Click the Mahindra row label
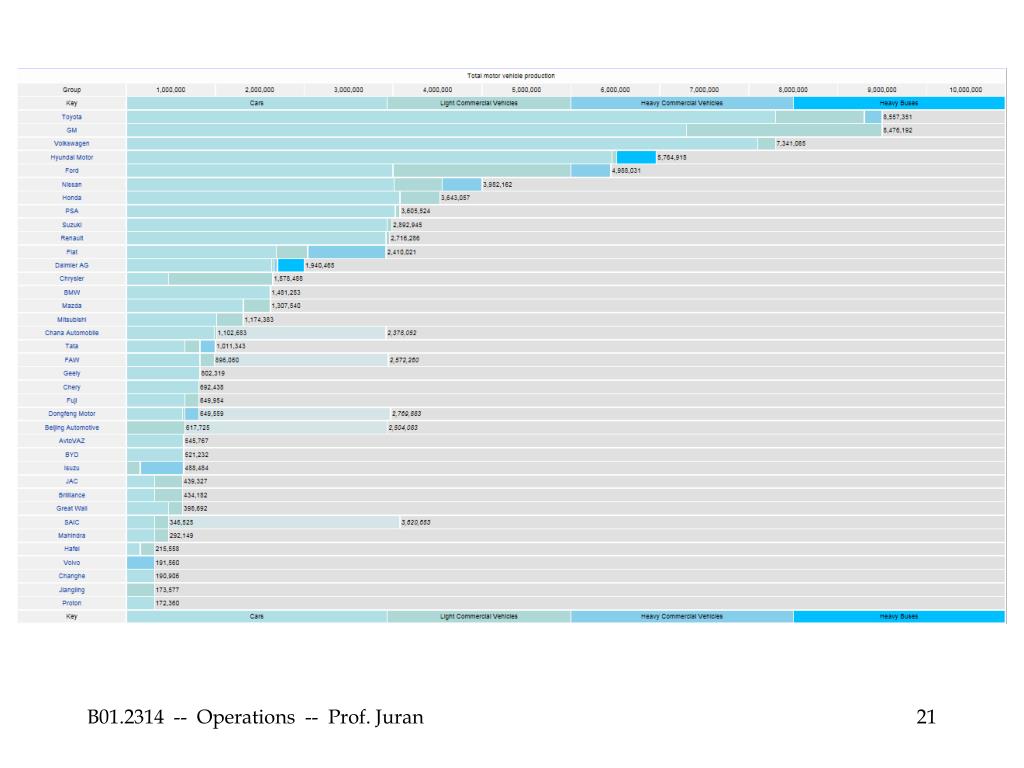Image resolution: width=1024 pixels, height=768 pixels. pyautogui.click(x=72, y=536)
